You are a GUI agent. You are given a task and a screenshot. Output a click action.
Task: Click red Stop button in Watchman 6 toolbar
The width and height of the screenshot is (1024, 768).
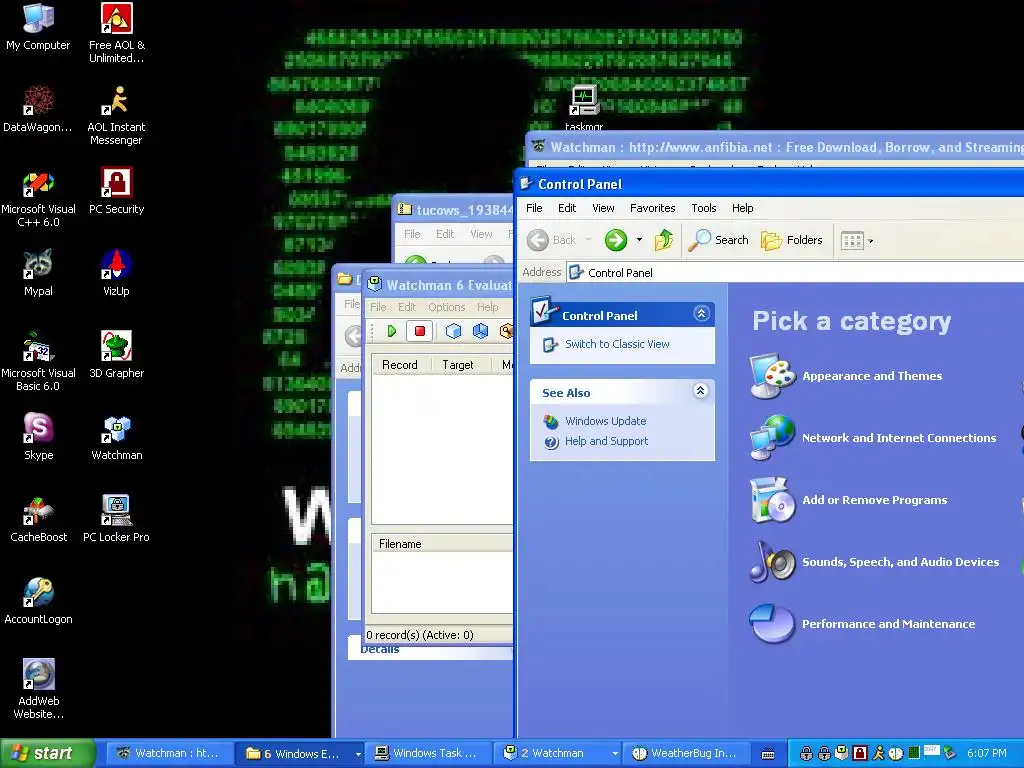(x=420, y=331)
